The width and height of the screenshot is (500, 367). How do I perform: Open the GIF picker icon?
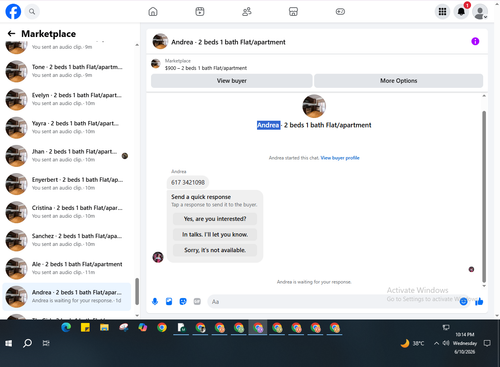pos(197,302)
